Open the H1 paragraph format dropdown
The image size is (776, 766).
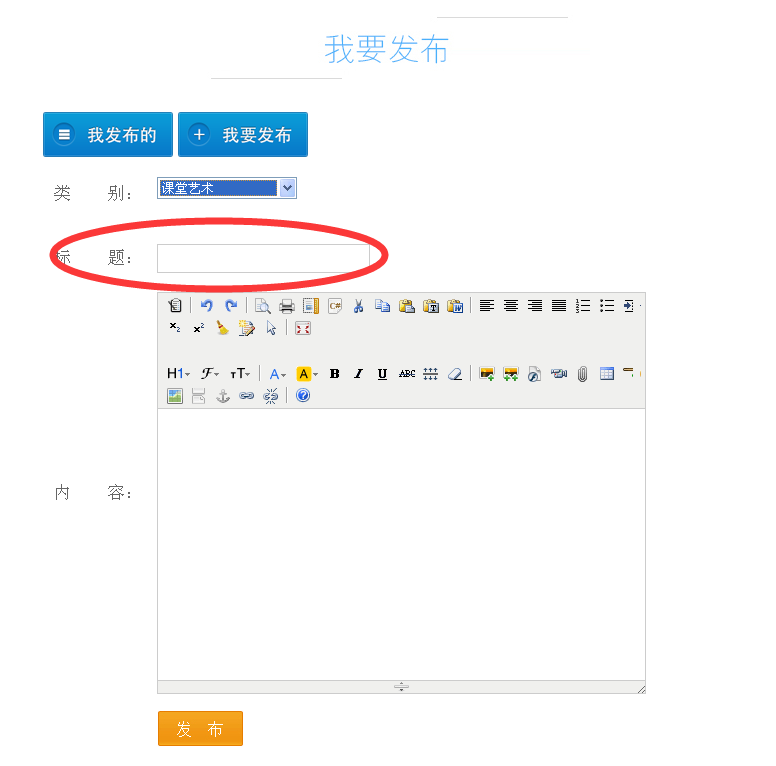click(x=179, y=374)
